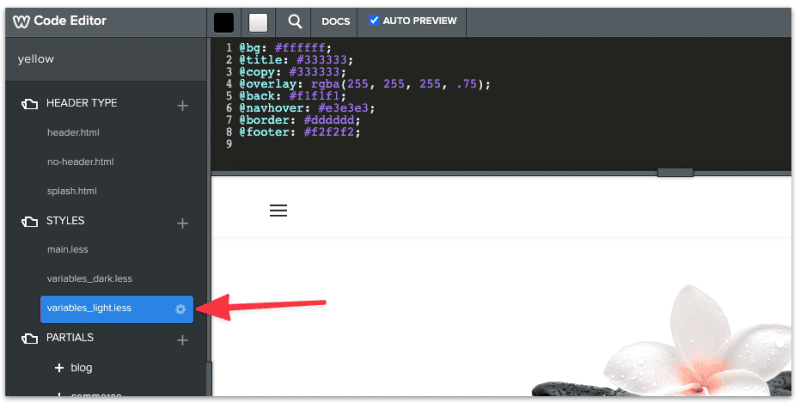Click the Weebly logo icon
This screenshot has width=800, height=404.
[21, 21]
